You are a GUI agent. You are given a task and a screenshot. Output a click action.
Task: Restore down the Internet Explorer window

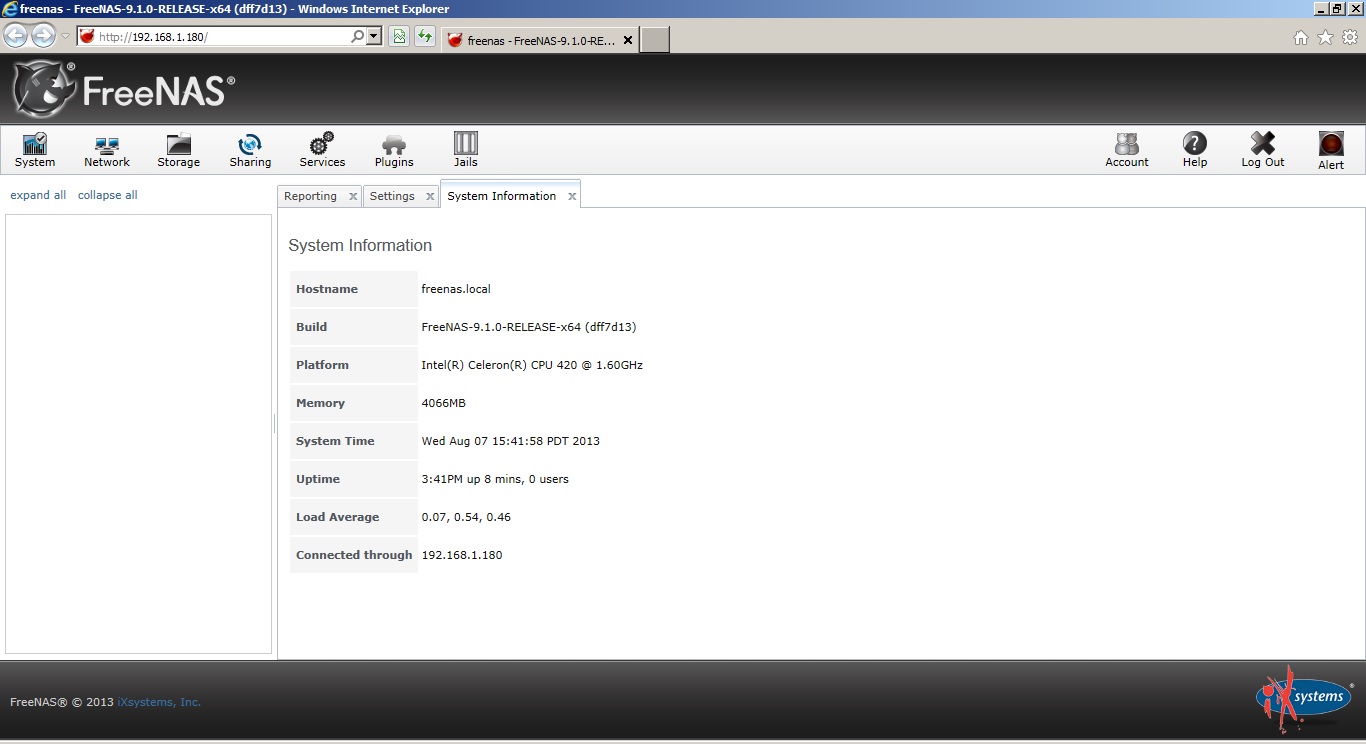[1337, 9]
